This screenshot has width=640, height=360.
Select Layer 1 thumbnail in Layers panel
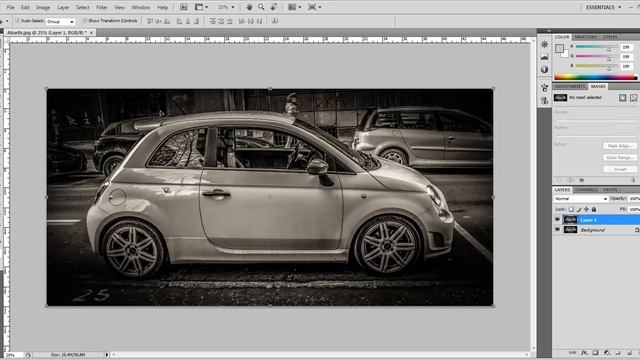pyautogui.click(x=570, y=220)
